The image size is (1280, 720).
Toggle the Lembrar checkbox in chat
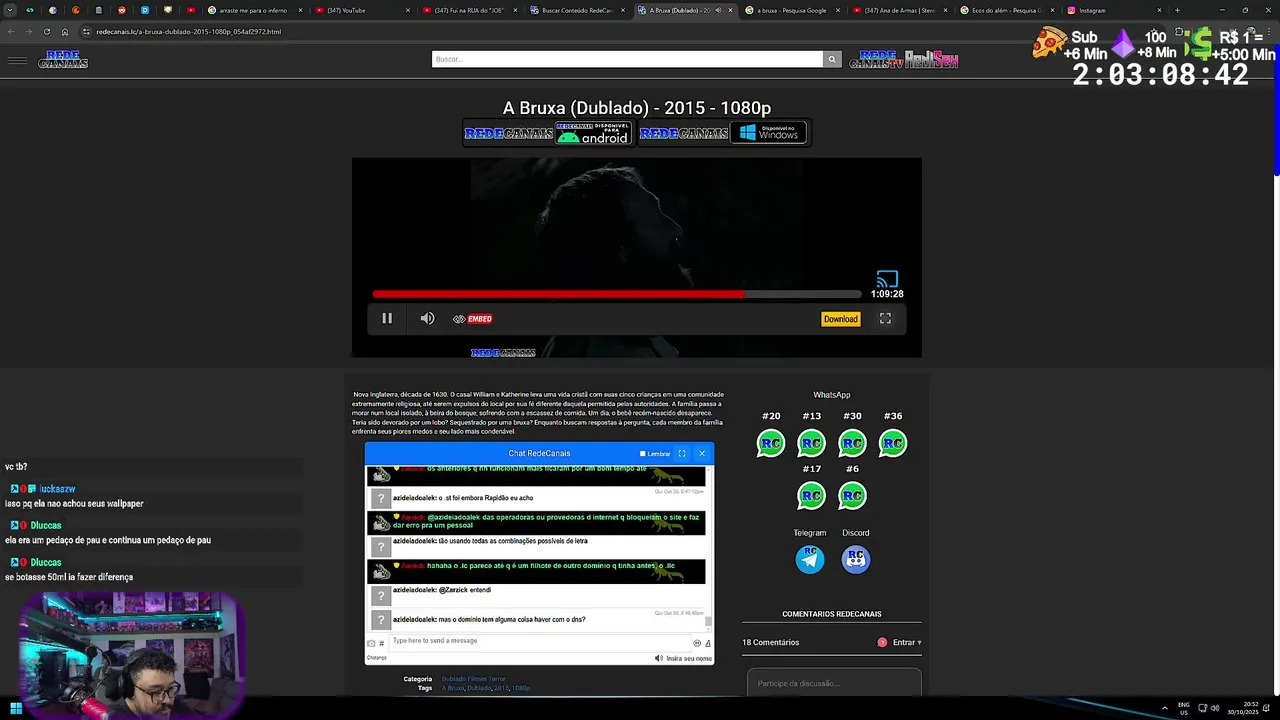point(643,454)
